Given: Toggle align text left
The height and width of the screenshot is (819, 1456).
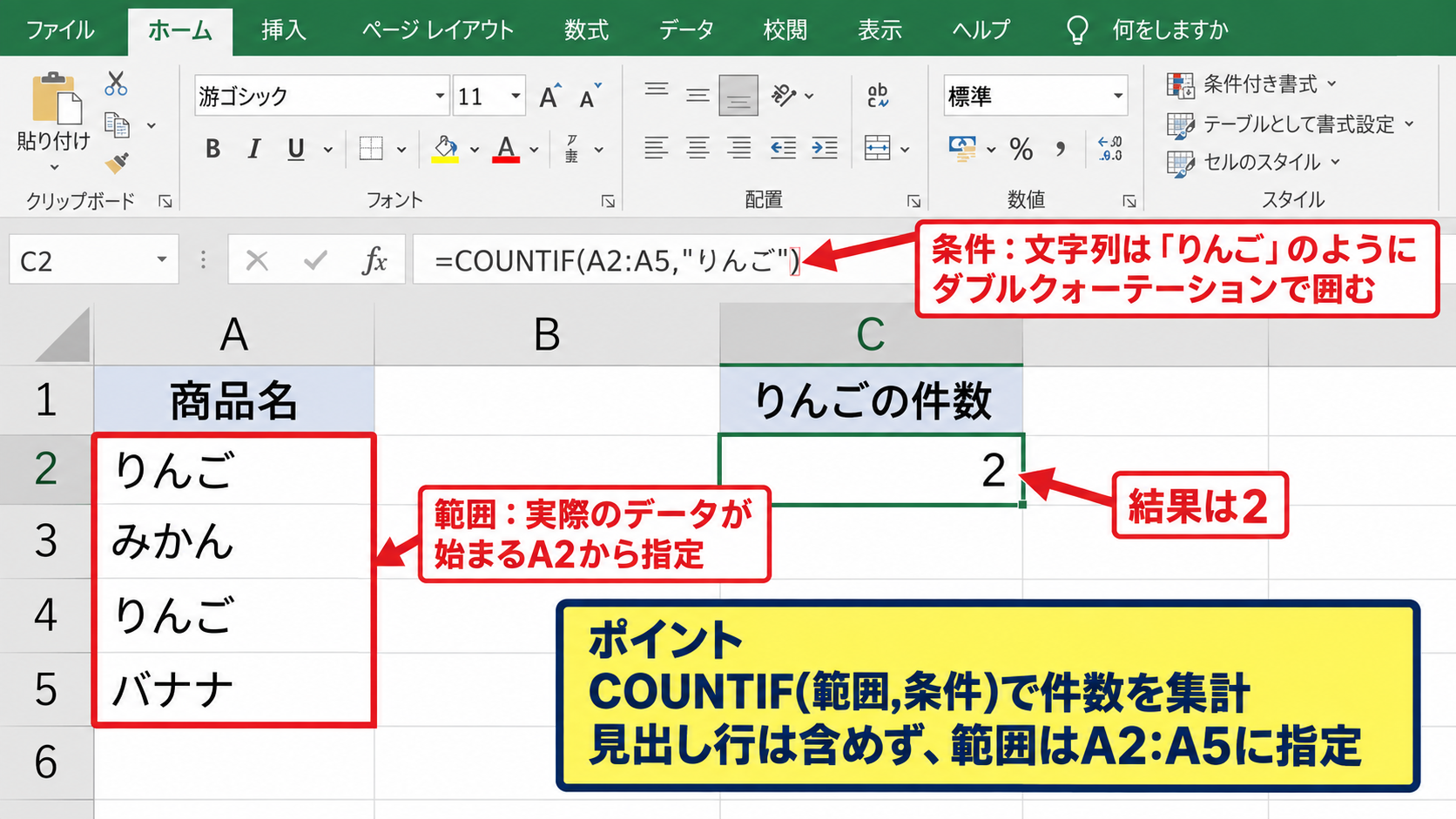Looking at the screenshot, I should coord(657,148).
